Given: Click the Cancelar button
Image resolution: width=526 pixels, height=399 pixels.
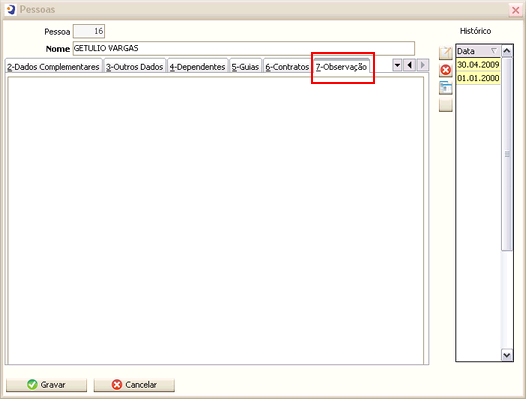Looking at the screenshot, I should tap(134, 385).
